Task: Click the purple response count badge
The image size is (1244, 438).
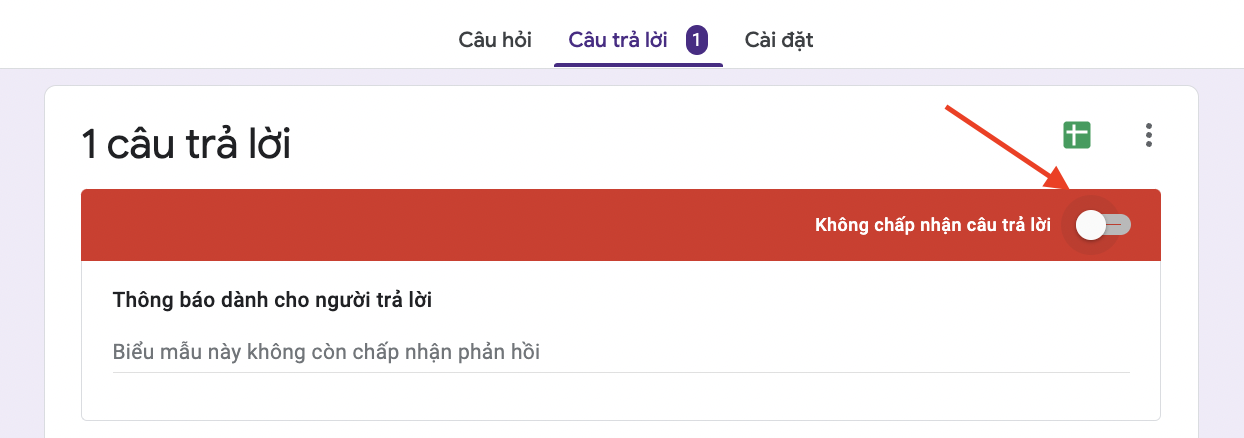Action: pos(697,40)
